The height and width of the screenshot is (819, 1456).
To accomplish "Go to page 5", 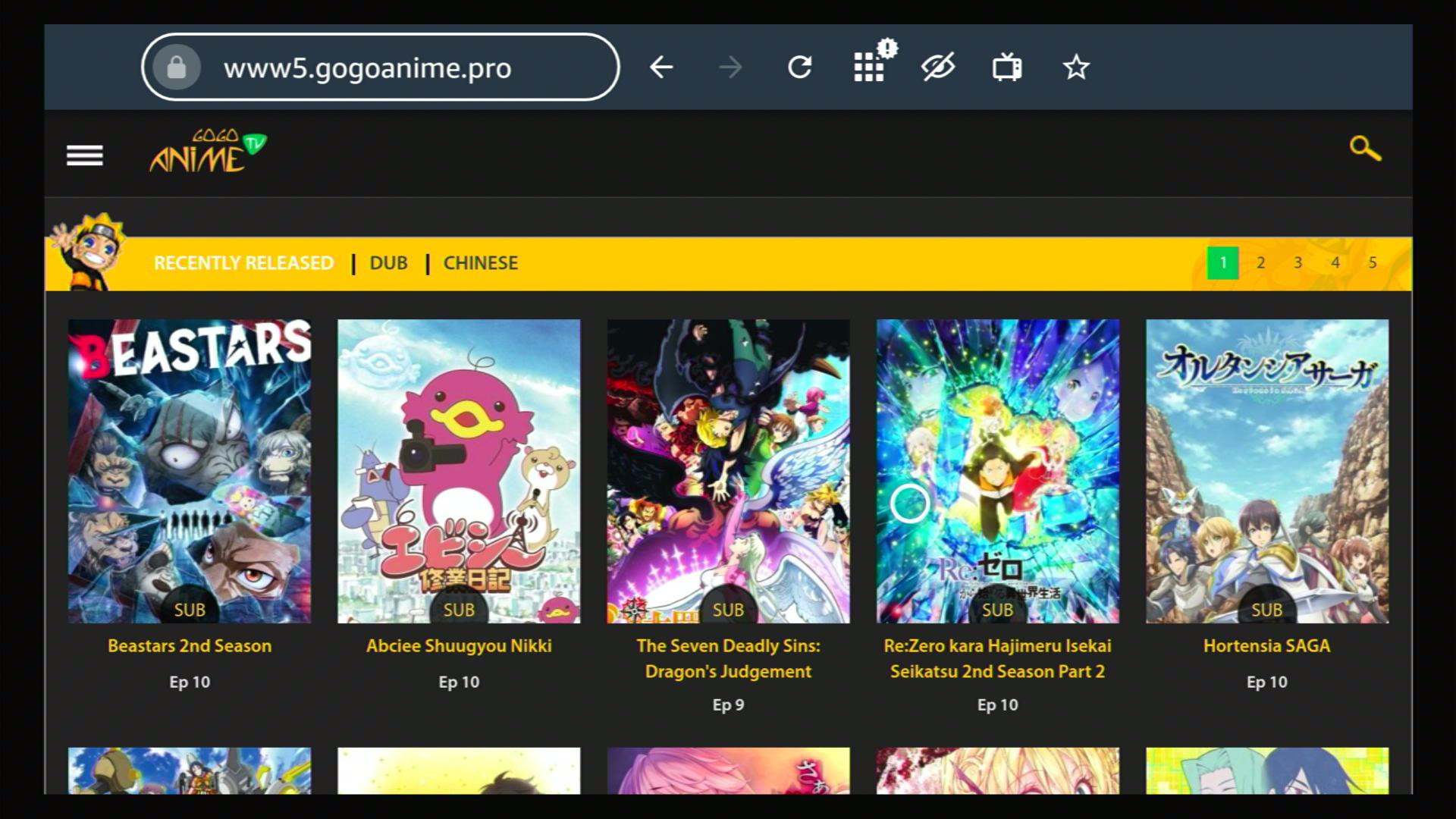I will pyautogui.click(x=1373, y=263).
